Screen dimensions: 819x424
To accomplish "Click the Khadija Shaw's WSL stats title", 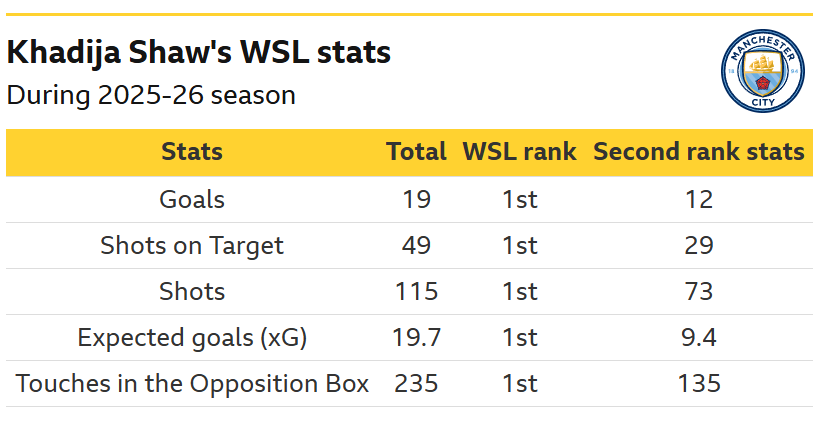I will tap(198, 52).
